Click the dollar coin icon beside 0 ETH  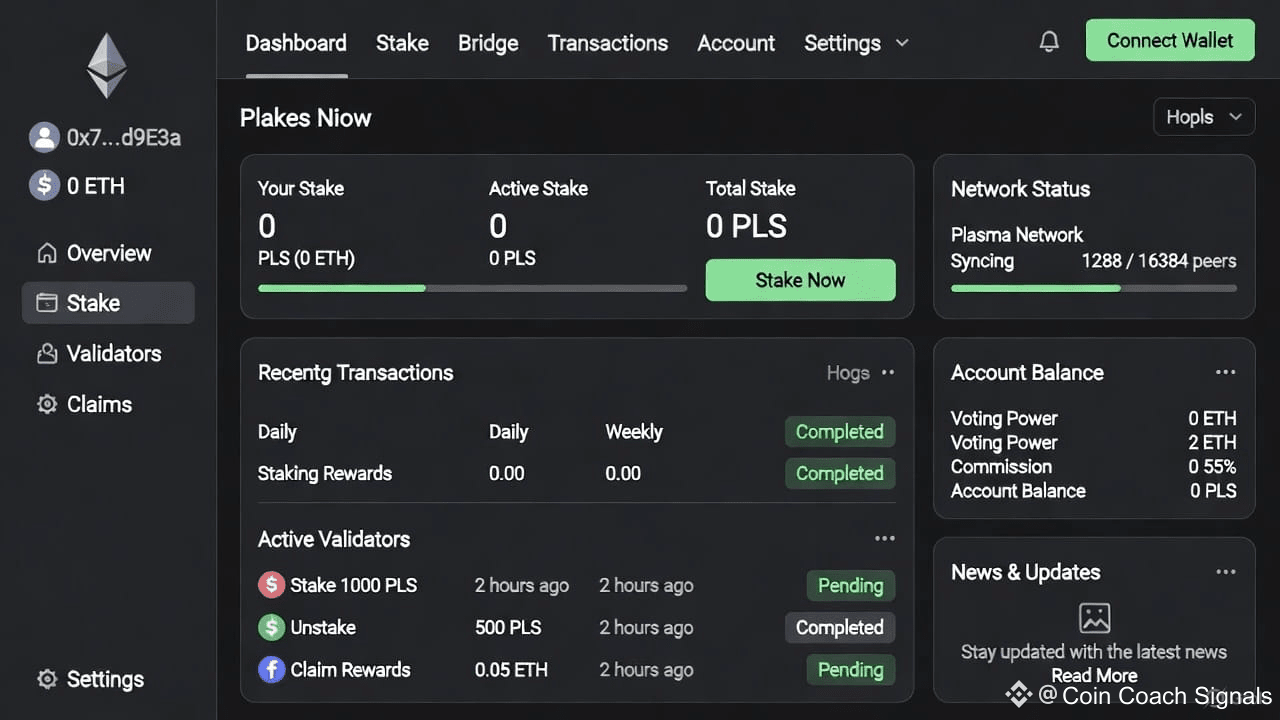(44, 185)
